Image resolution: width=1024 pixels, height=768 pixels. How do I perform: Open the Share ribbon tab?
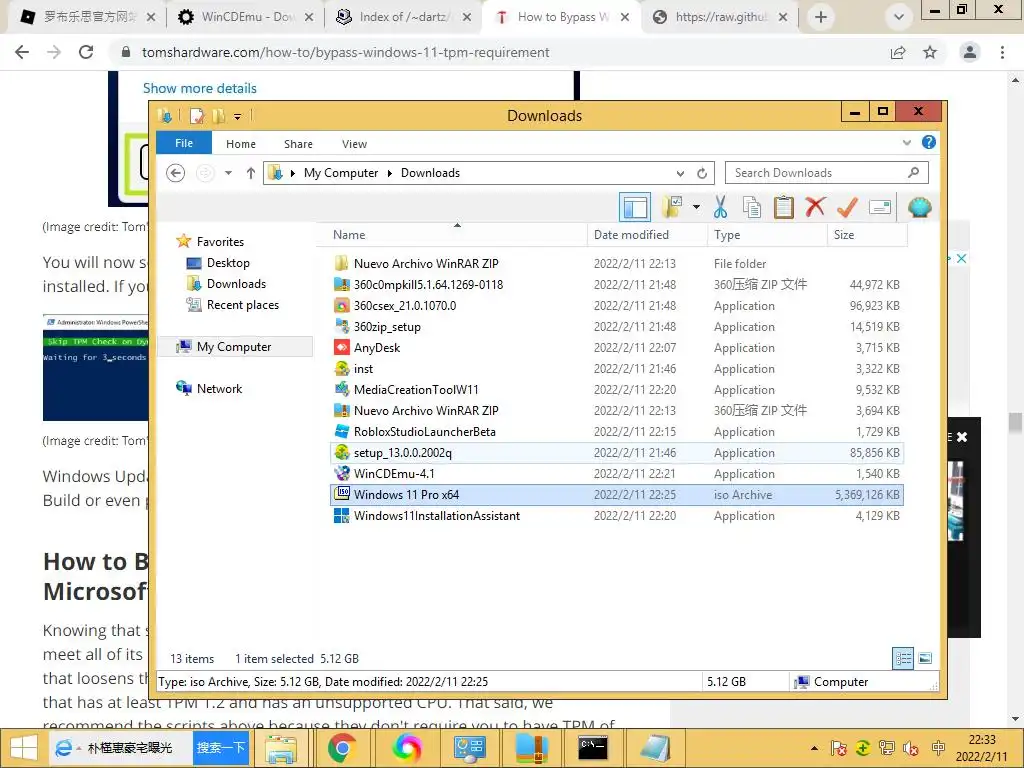click(298, 144)
